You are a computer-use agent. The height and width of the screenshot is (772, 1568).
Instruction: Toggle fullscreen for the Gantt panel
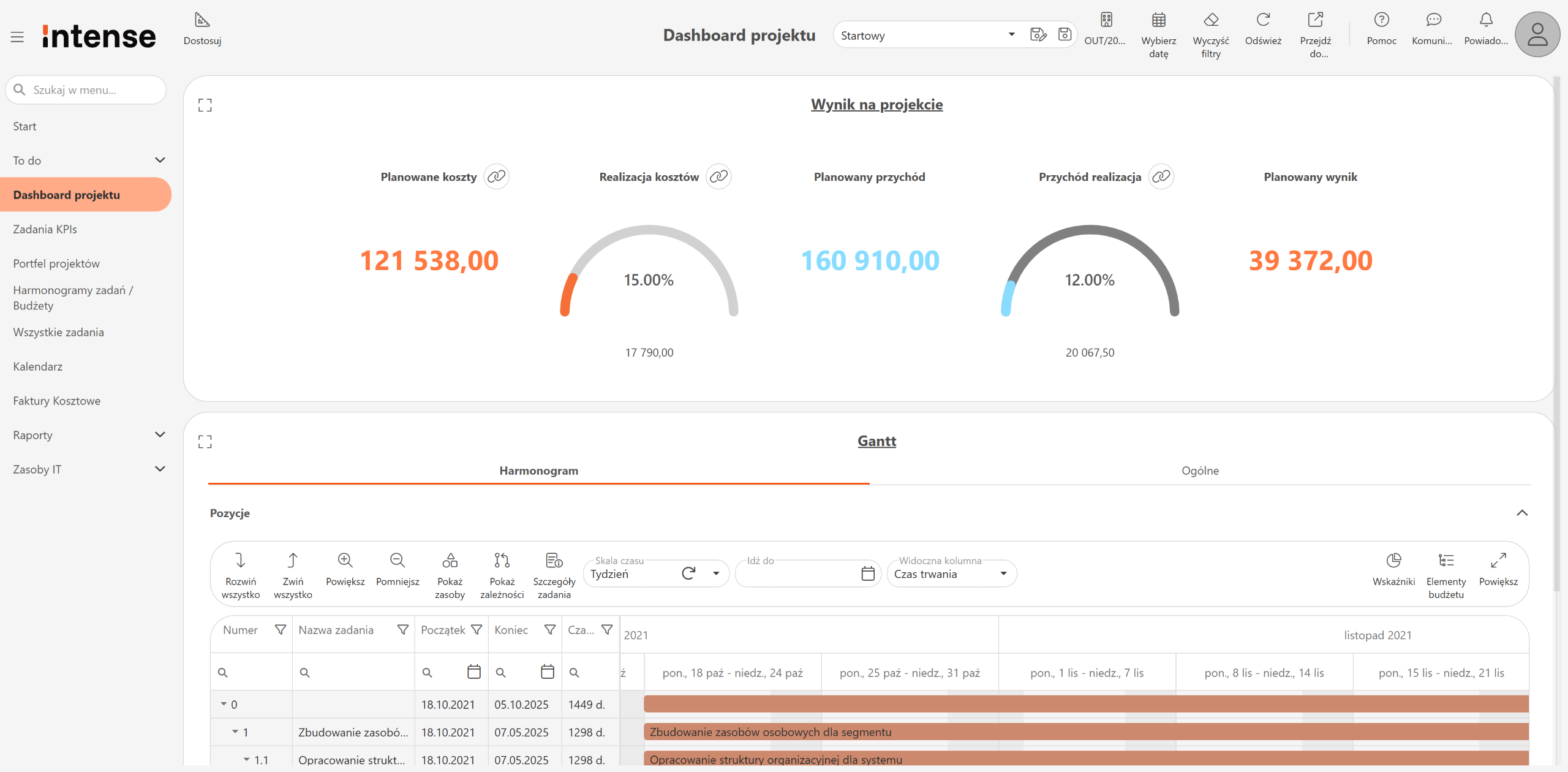click(x=205, y=442)
